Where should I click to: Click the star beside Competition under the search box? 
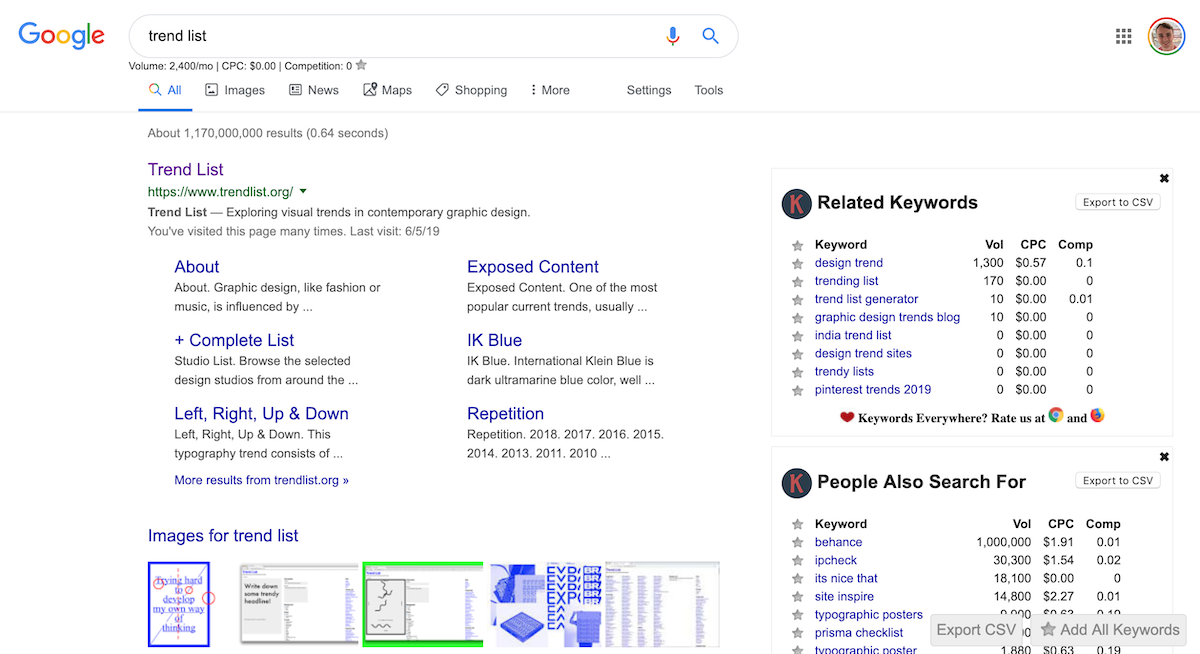tap(361, 65)
